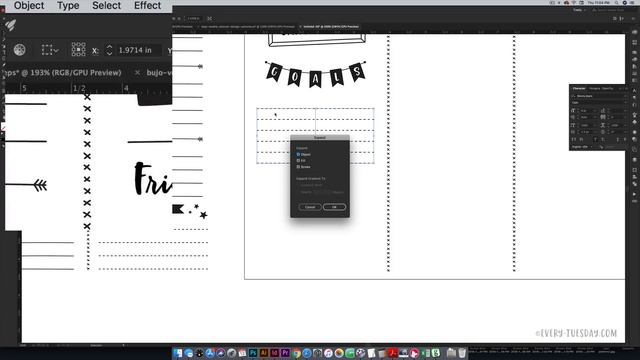Open Illustrator from the dock

[x=264, y=353]
